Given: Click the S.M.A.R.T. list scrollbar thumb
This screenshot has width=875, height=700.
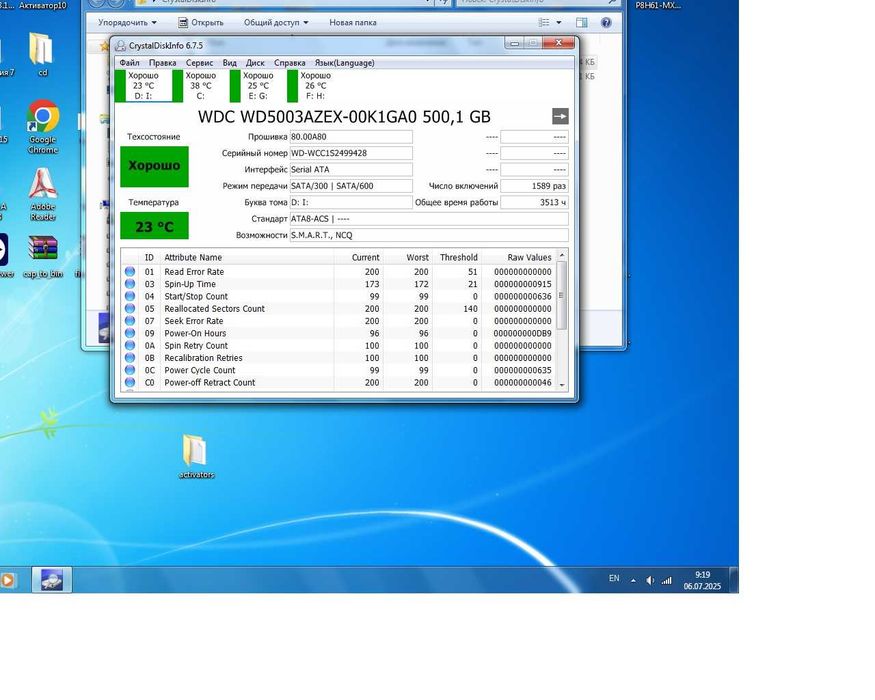Looking at the screenshot, I should [x=562, y=295].
